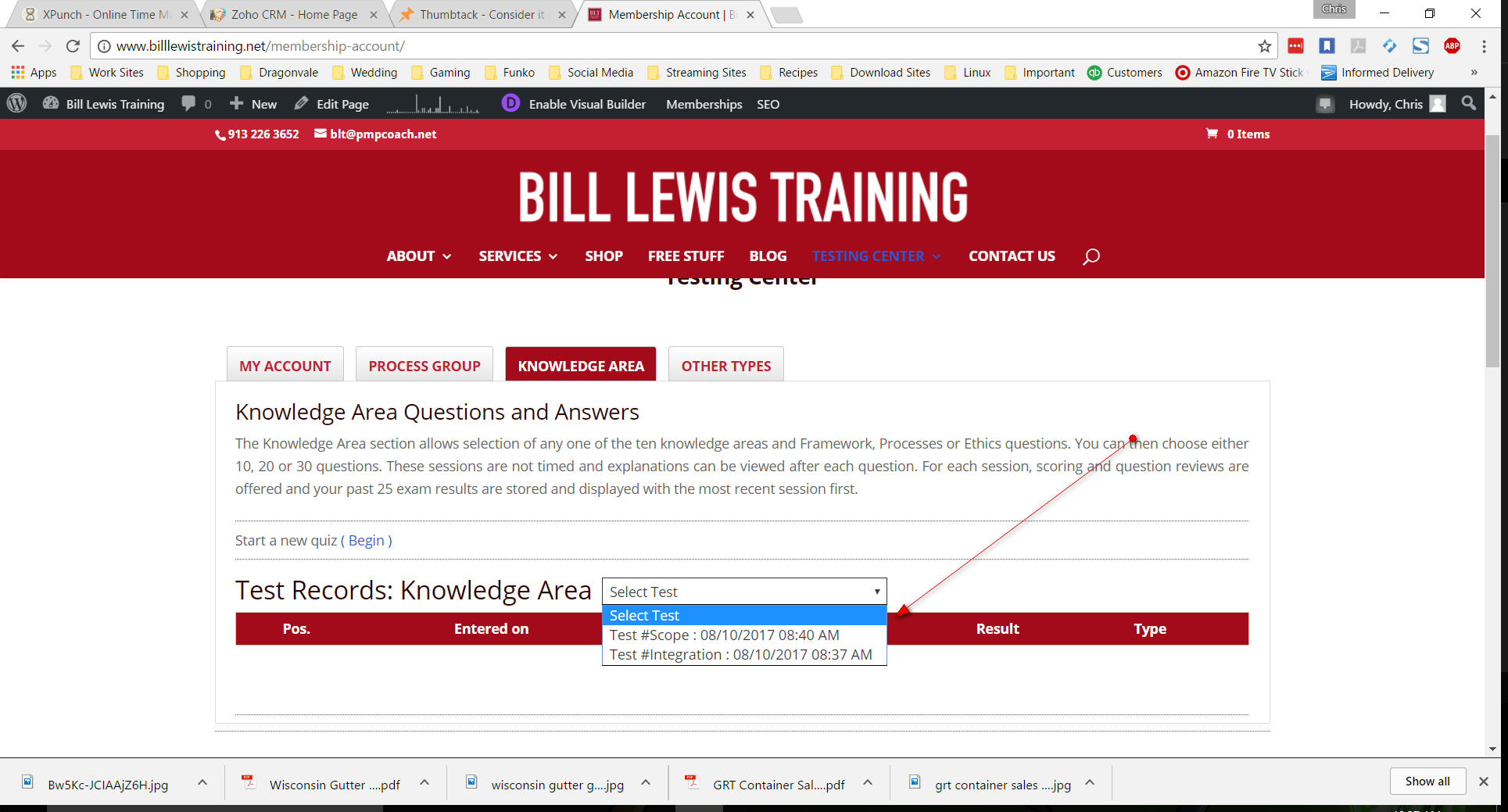Close the downloads bar
The height and width of the screenshot is (812, 1508).
pyautogui.click(x=1483, y=782)
